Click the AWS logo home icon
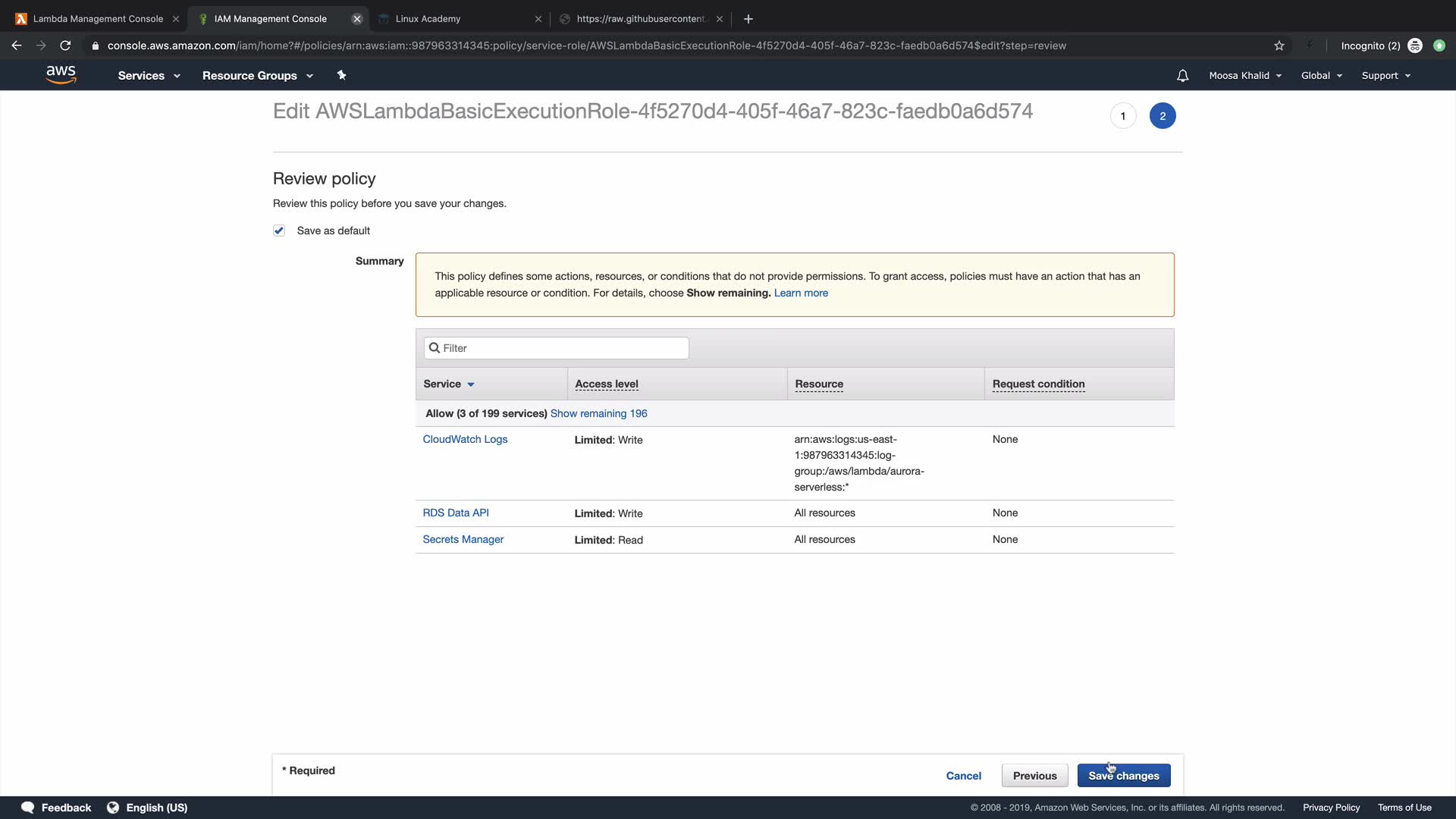 [61, 75]
